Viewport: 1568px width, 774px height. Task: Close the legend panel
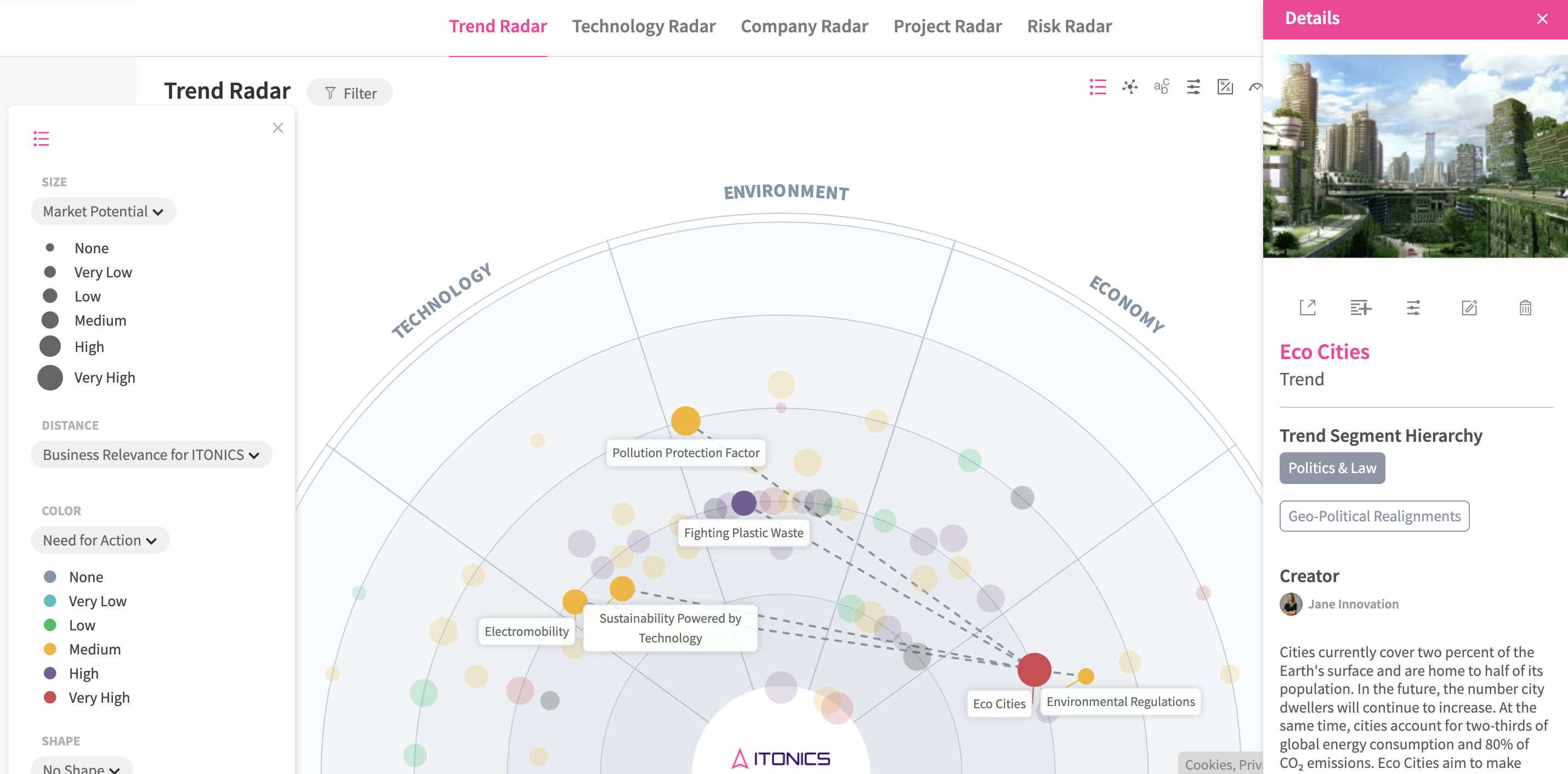click(277, 128)
